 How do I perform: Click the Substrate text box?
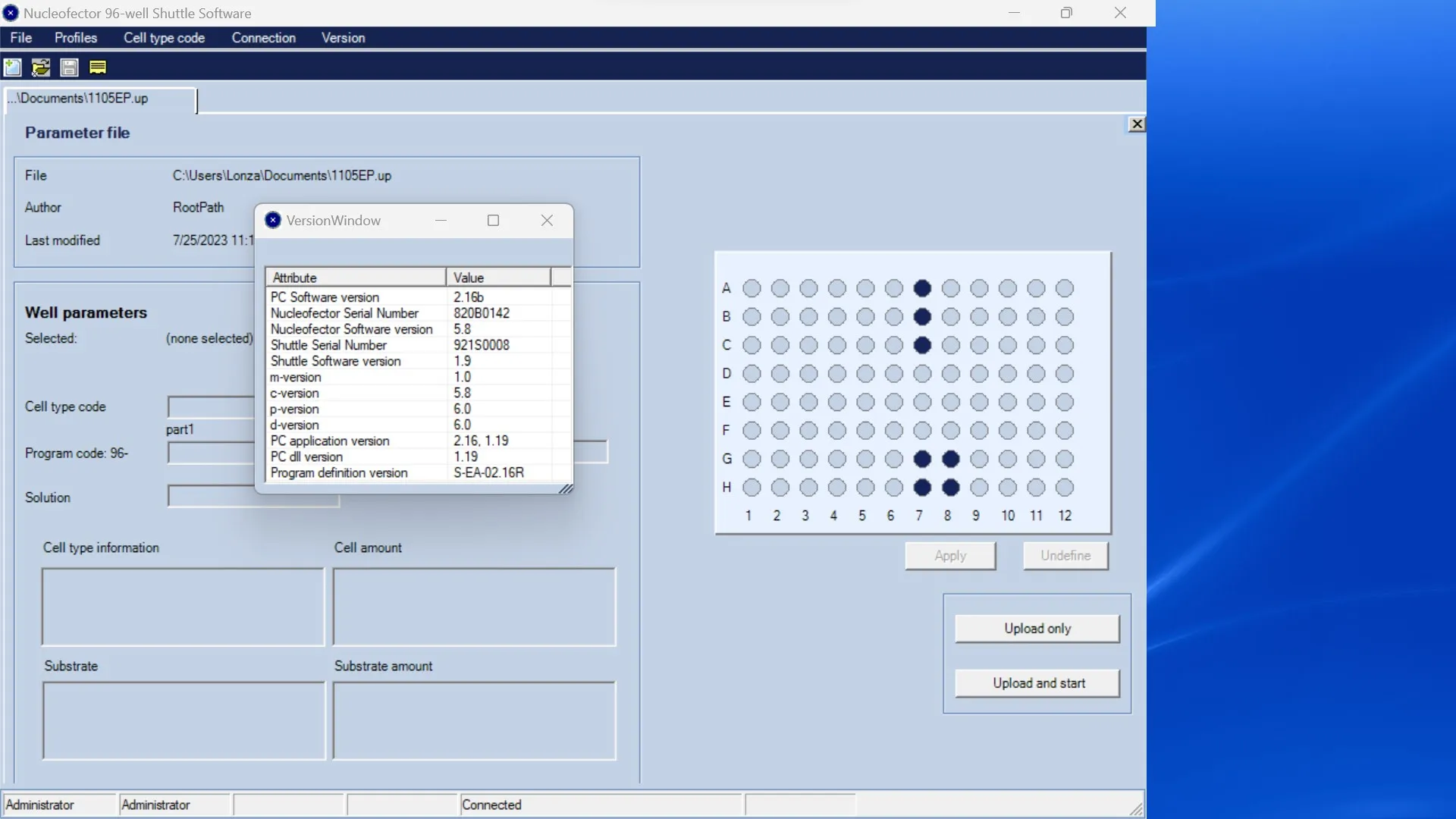[184, 720]
